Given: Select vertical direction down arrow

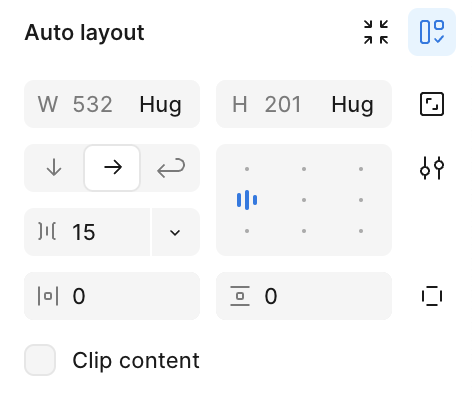Looking at the screenshot, I should 54,168.
